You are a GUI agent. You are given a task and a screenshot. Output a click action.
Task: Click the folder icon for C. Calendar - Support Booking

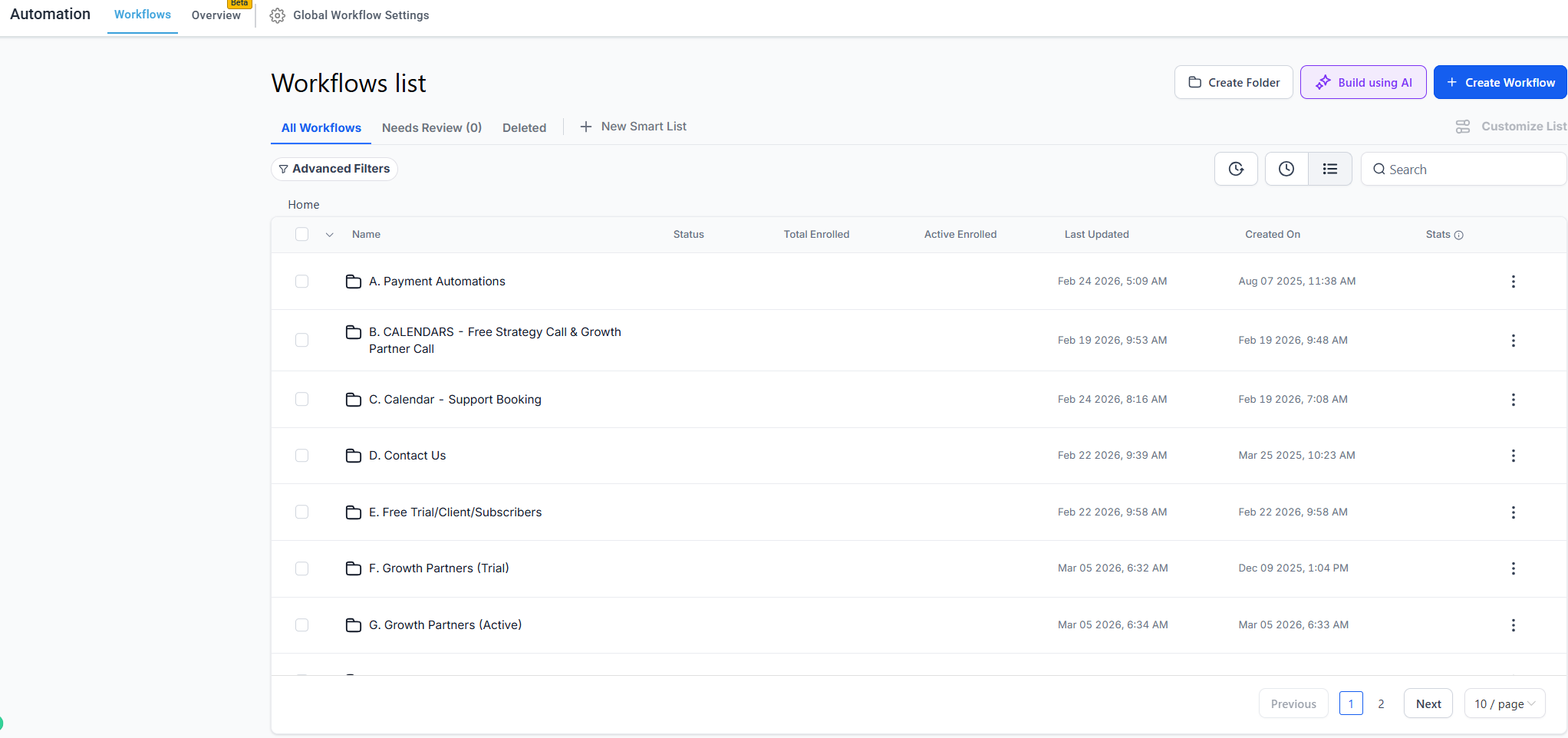[x=354, y=400]
